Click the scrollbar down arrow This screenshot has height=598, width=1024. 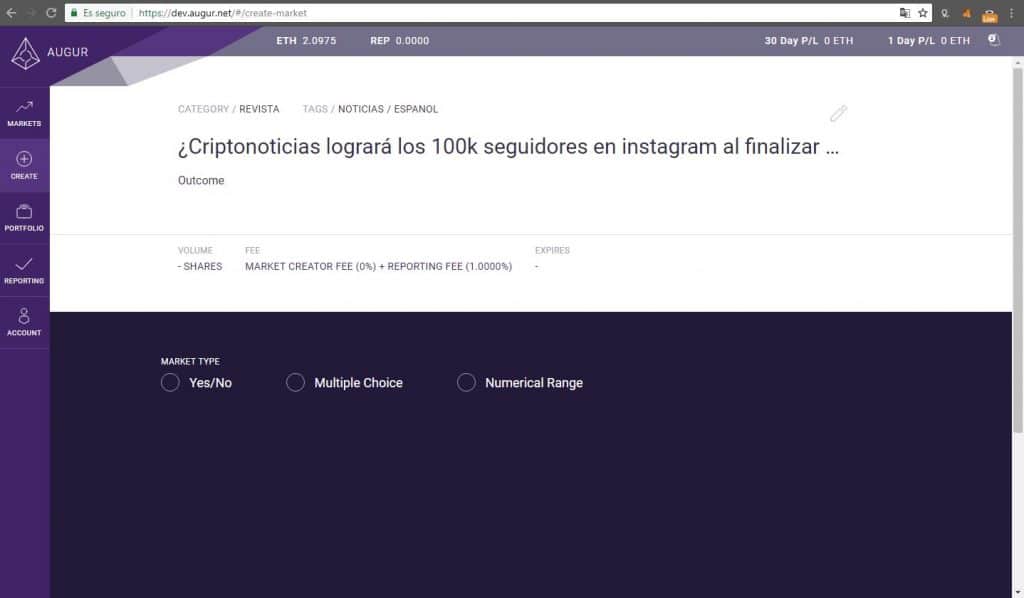pos(1017,592)
